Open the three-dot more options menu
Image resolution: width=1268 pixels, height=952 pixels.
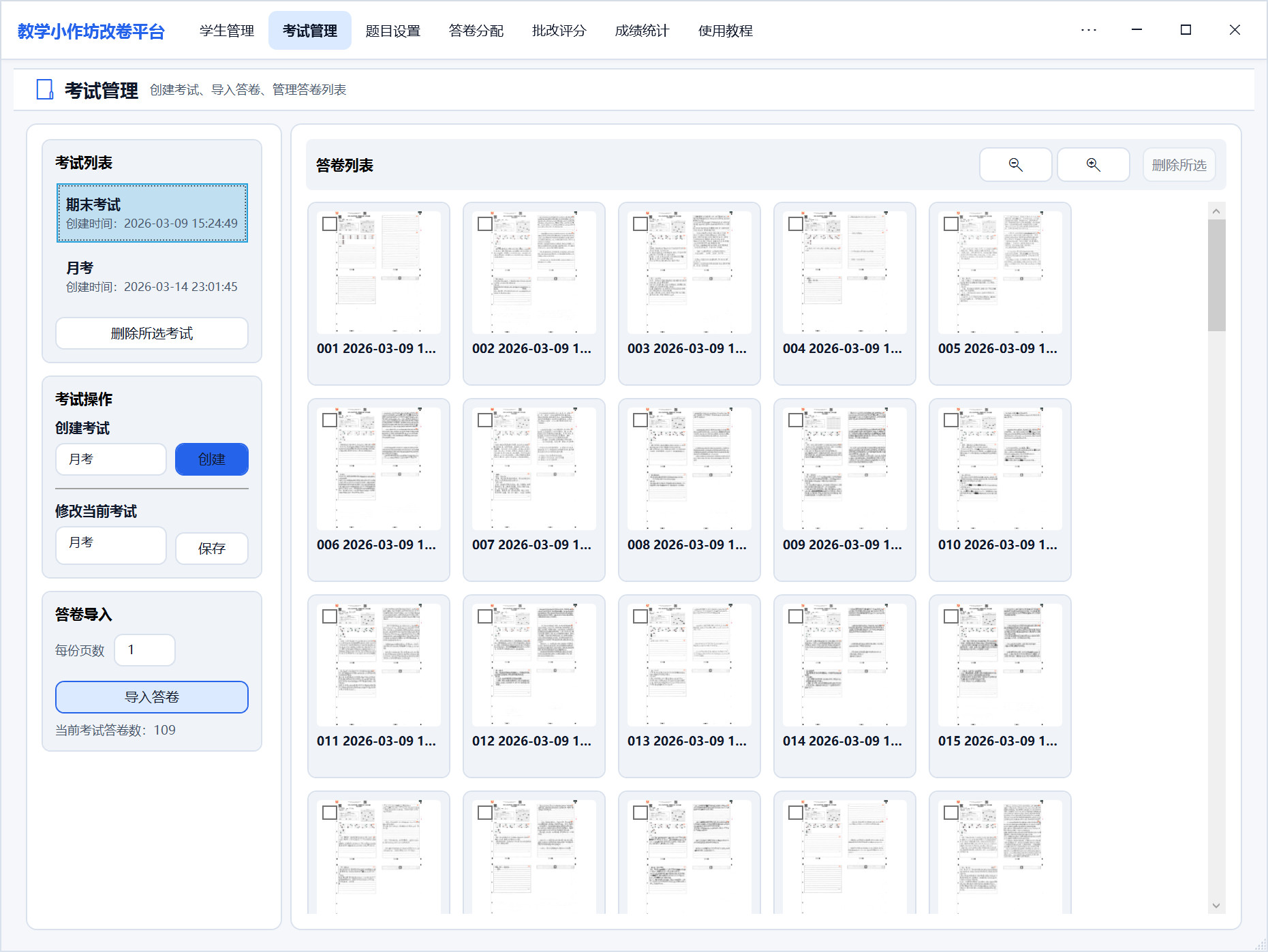click(x=1088, y=30)
